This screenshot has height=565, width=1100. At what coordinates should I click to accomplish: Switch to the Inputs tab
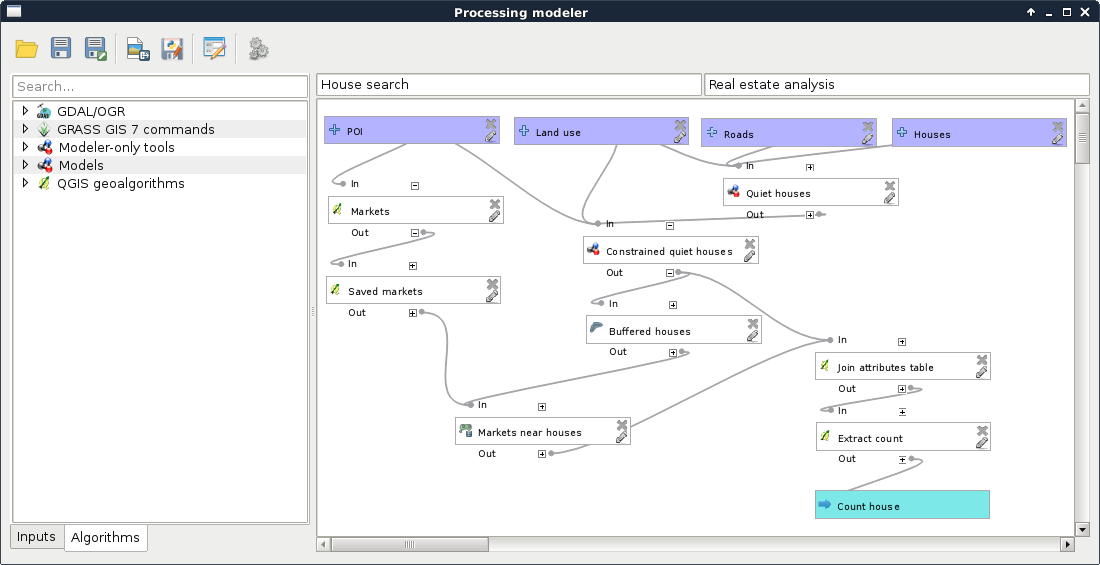point(36,537)
